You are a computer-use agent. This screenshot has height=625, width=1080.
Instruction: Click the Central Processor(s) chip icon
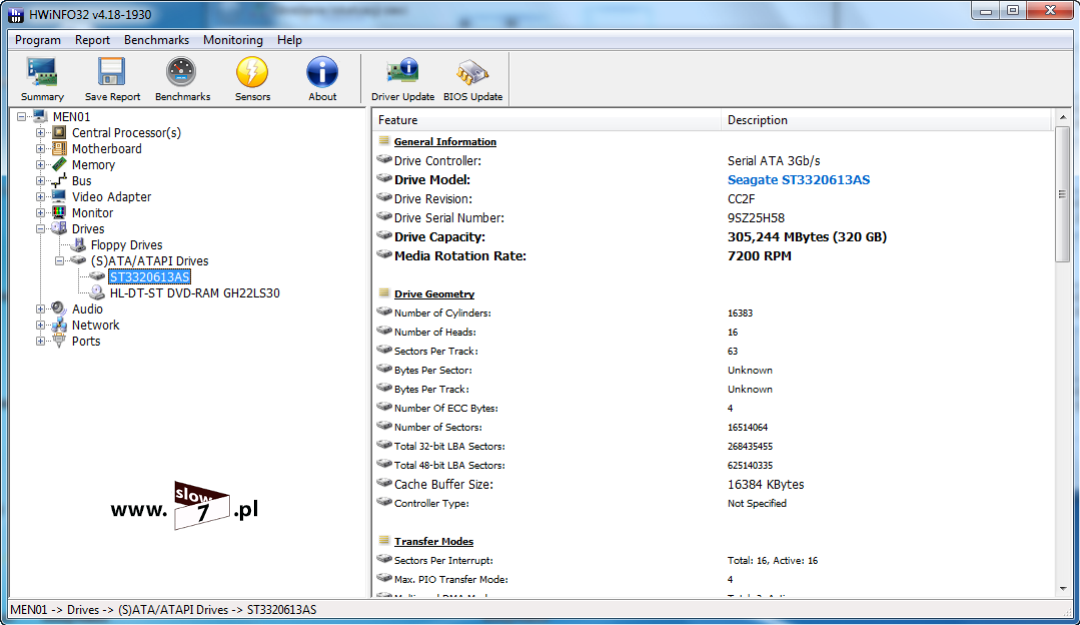(59, 132)
